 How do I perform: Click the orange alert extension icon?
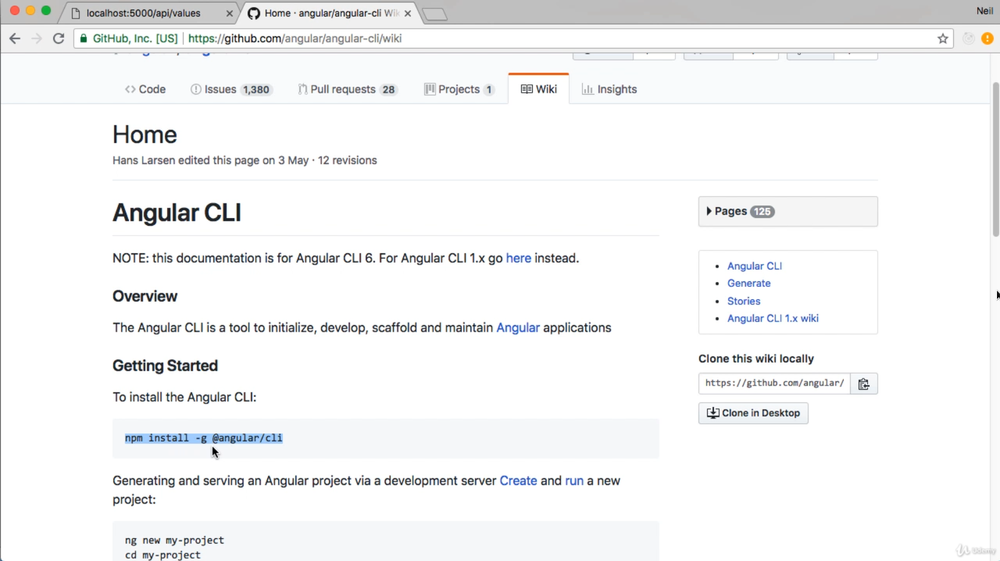click(987, 38)
